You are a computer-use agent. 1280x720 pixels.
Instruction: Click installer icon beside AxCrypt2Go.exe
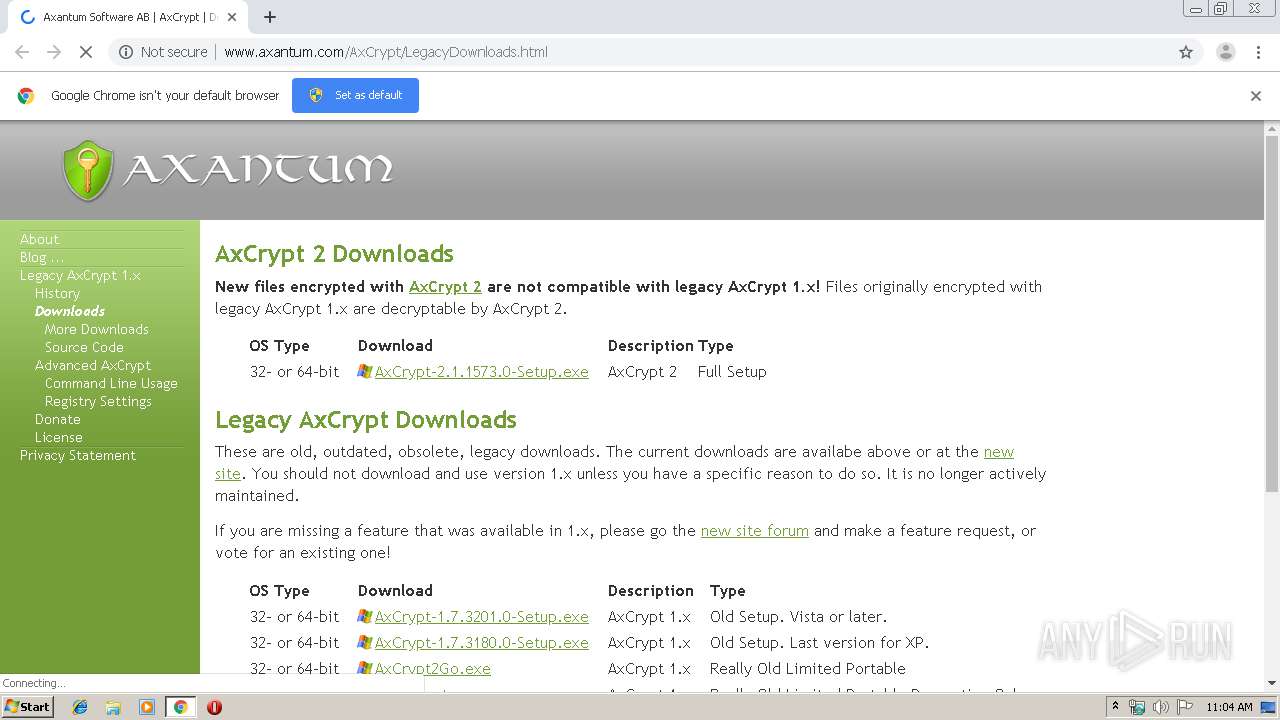click(x=365, y=668)
